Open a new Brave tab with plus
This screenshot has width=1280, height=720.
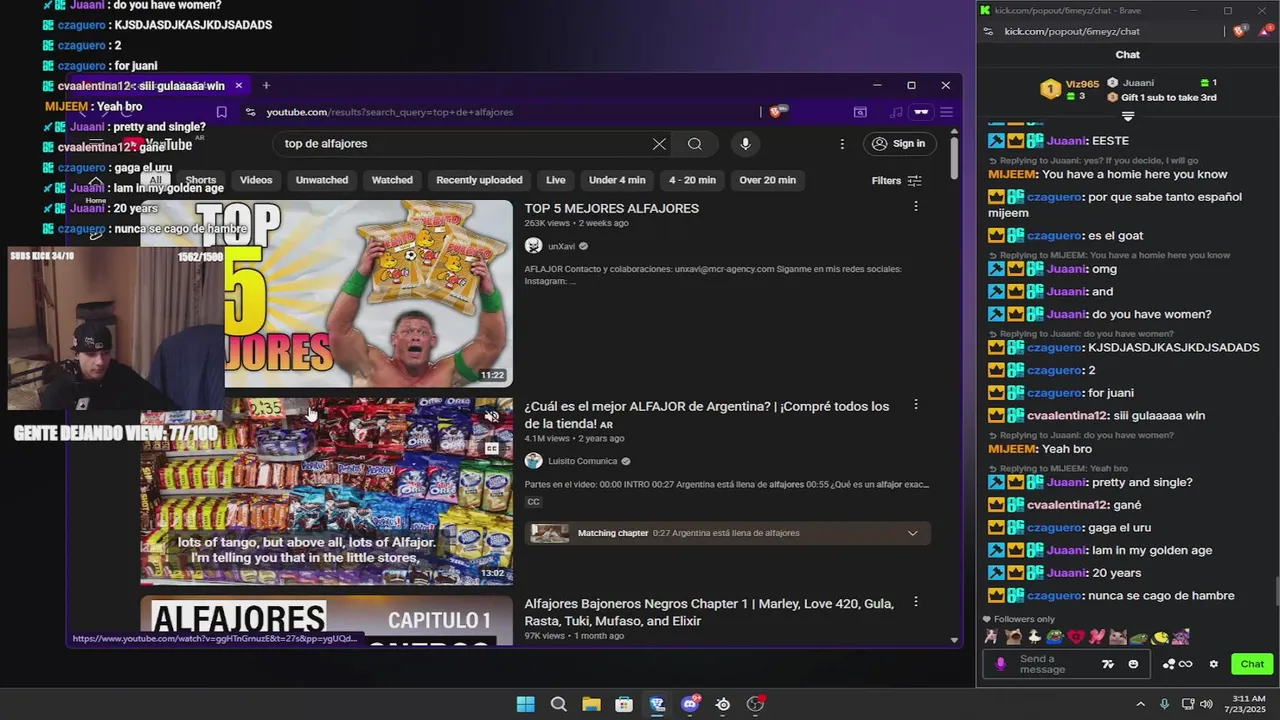tap(266, 86)
